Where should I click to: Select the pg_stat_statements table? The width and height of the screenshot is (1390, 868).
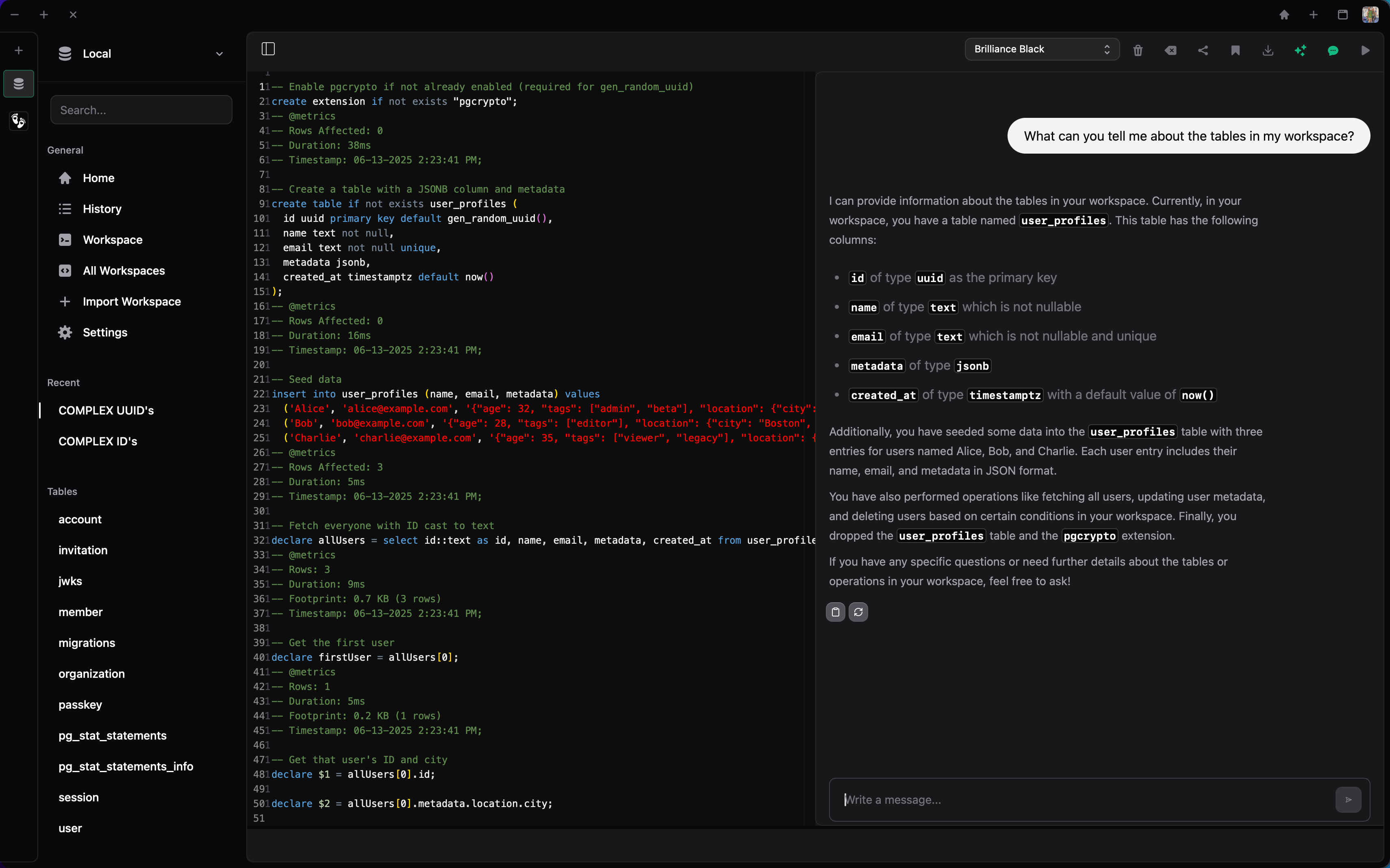pos(113,736)
